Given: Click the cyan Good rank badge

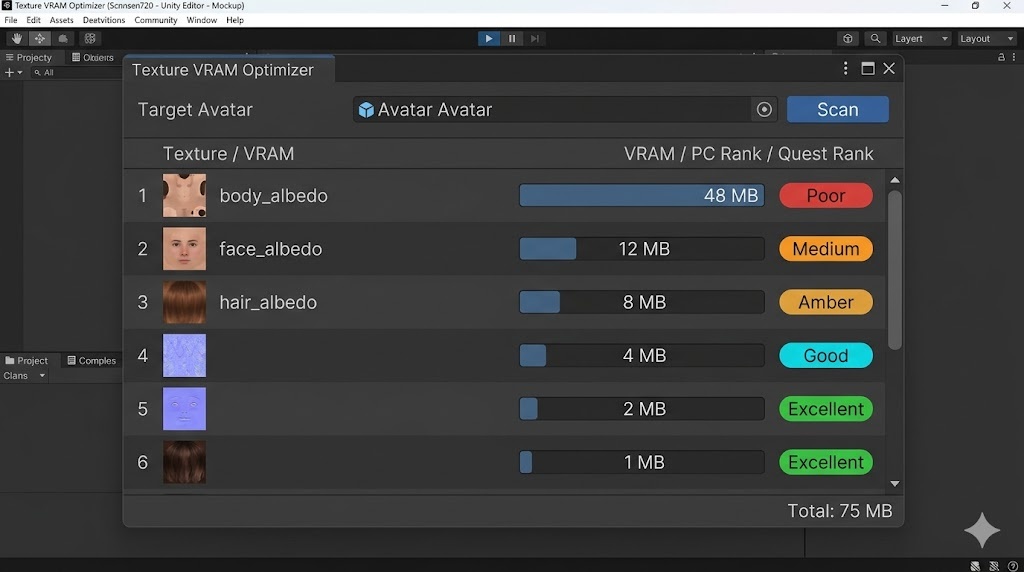Looking at the screenshot, I should 826,356.
